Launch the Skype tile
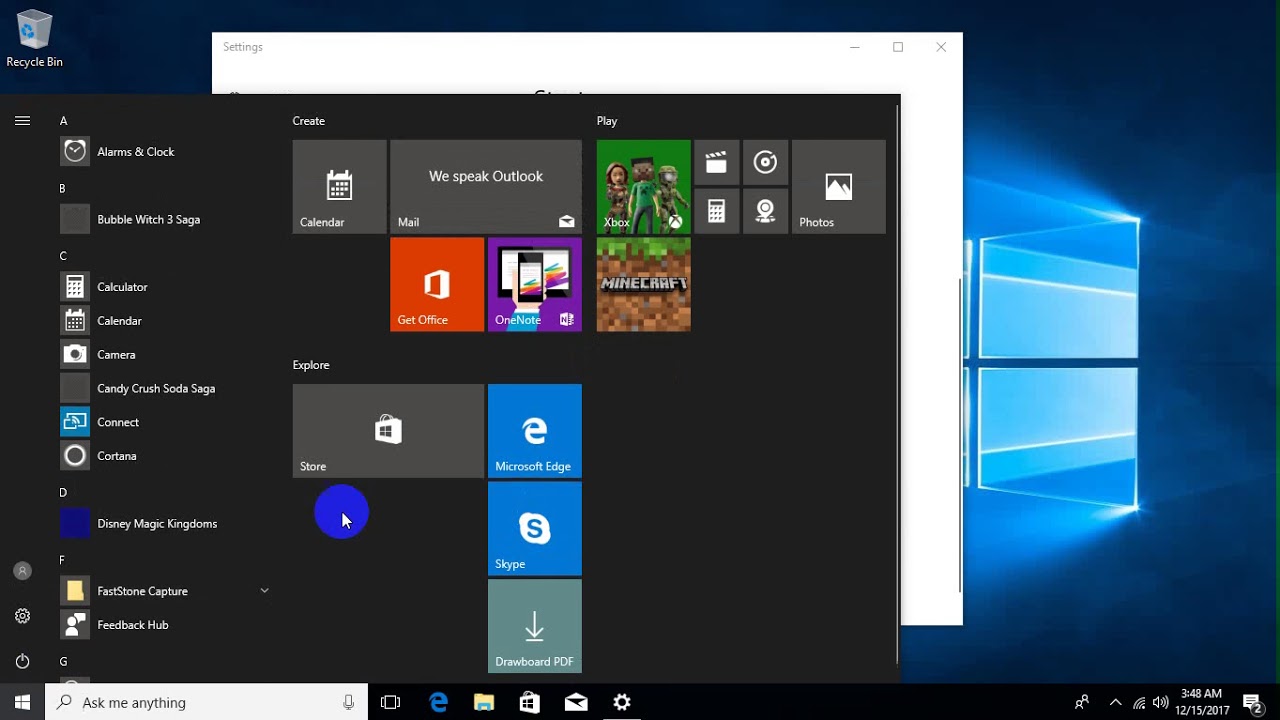Viewport: 1280px width, 720px height. click(x=535, y=529)
